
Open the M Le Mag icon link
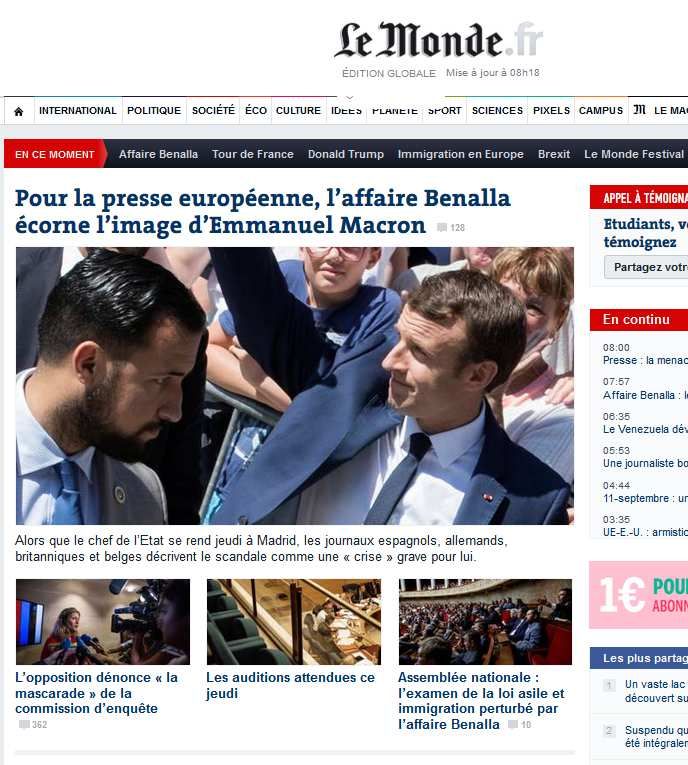point(639,110)
